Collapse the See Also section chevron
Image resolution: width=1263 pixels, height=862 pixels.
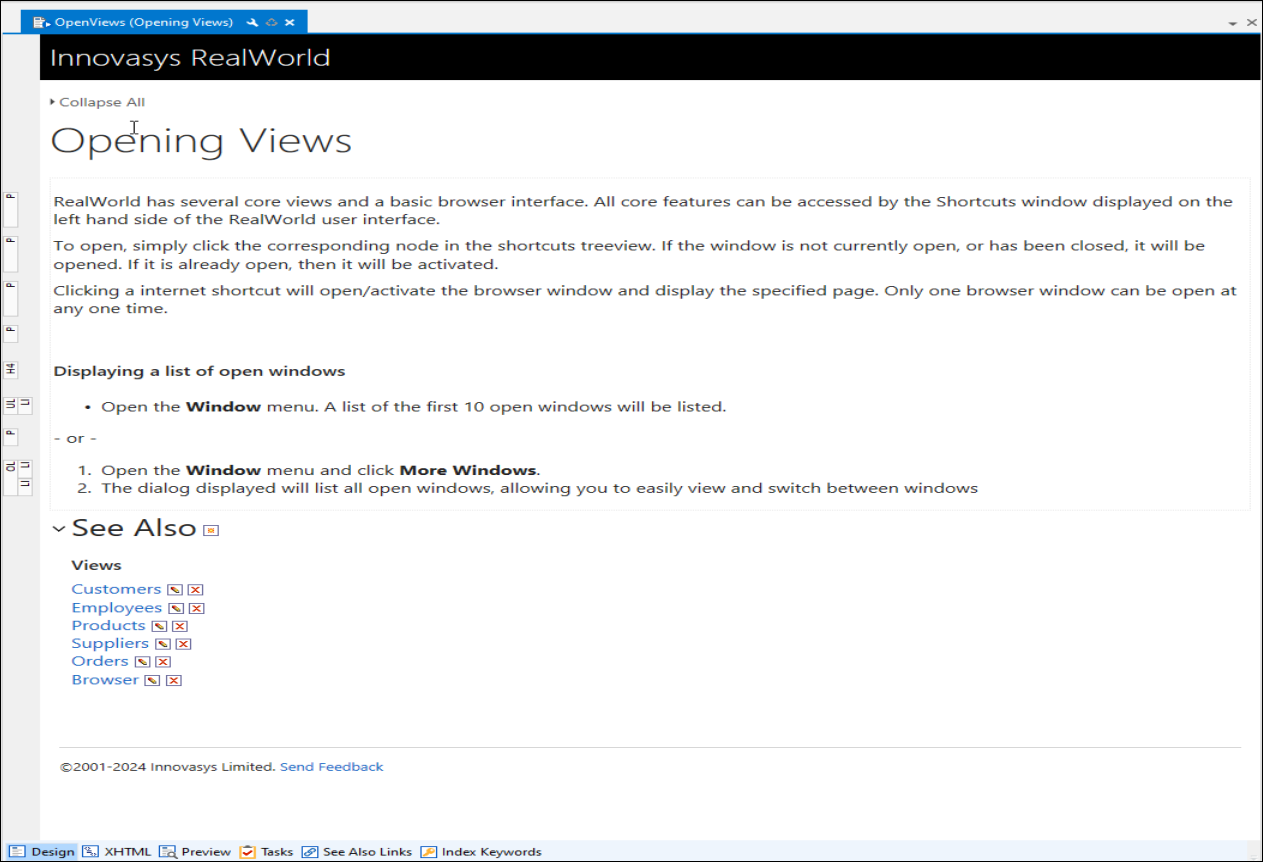59,529
